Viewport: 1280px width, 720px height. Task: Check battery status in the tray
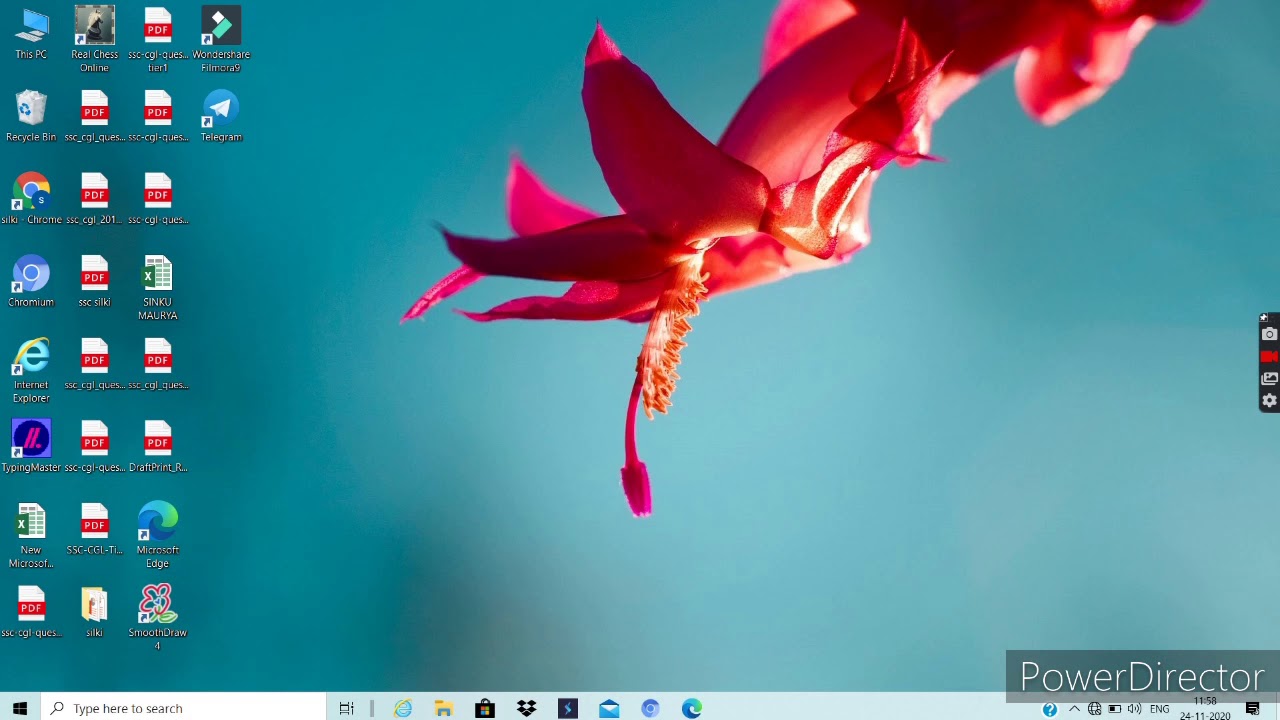tap(1114, 709)
